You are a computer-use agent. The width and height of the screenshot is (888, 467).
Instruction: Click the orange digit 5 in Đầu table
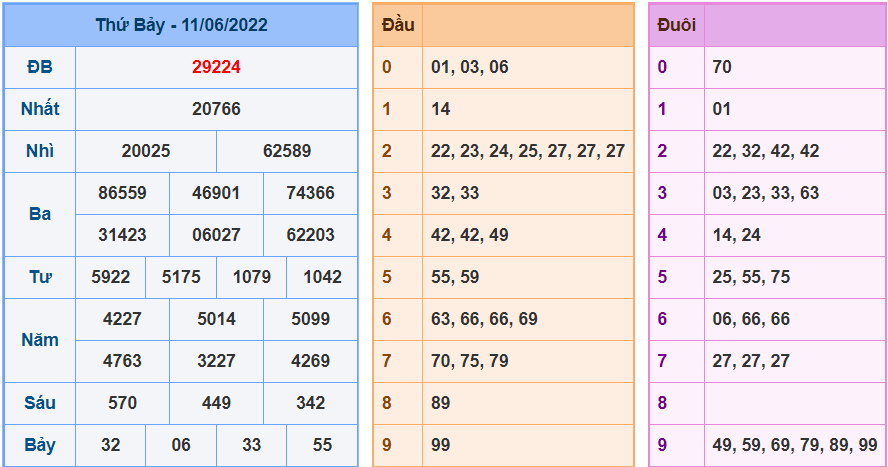coord(386,277)
